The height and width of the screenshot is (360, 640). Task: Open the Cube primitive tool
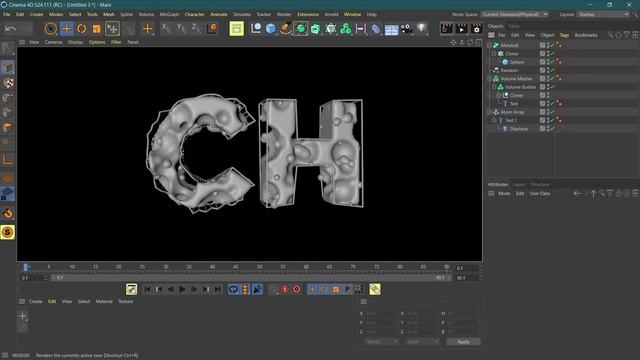(x=270, y=29)
